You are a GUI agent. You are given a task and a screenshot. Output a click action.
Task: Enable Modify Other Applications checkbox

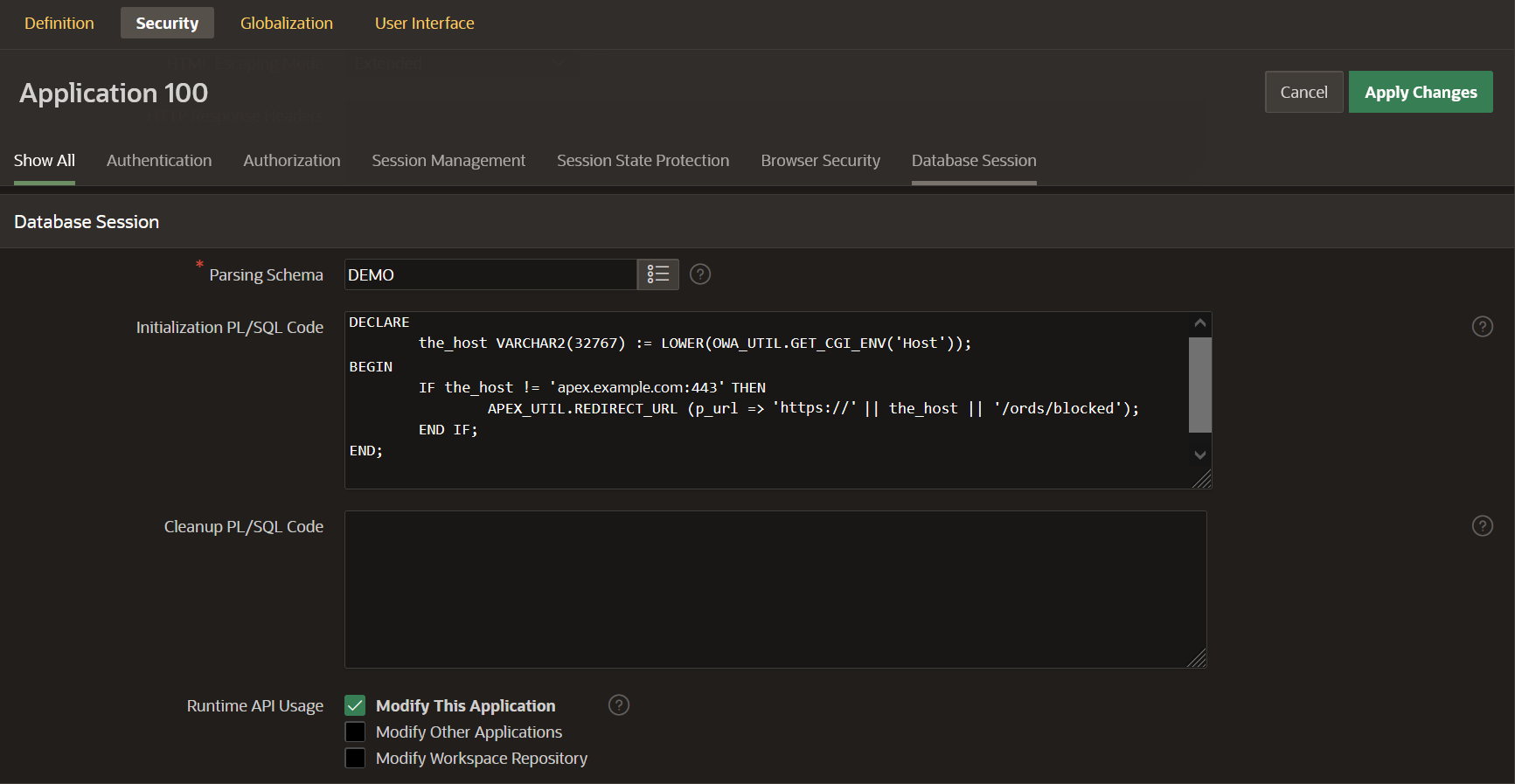tap(355, 732)
